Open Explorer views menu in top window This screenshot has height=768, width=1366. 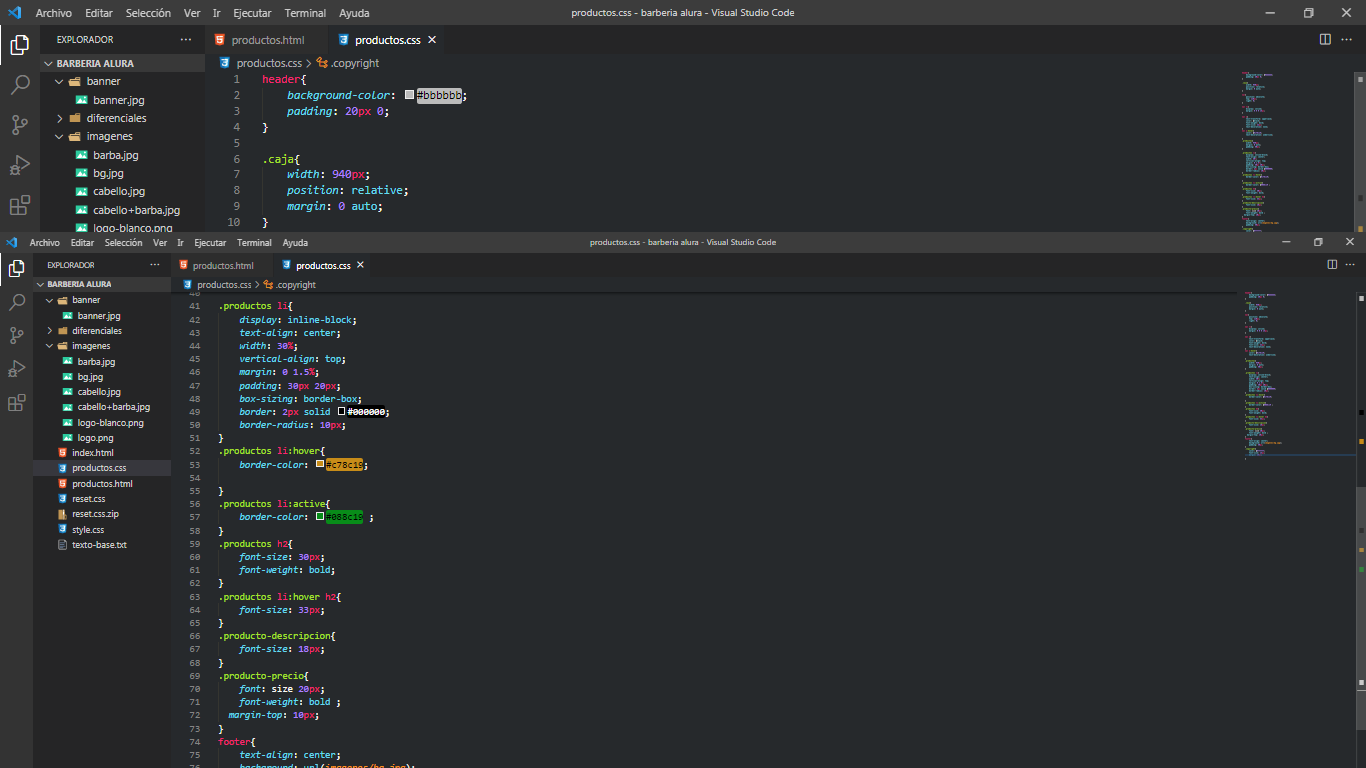186,40
